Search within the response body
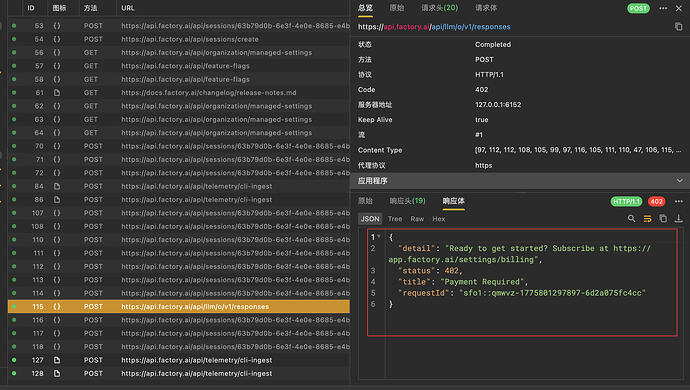Viewport: 690px width, 390px height. 631,218
